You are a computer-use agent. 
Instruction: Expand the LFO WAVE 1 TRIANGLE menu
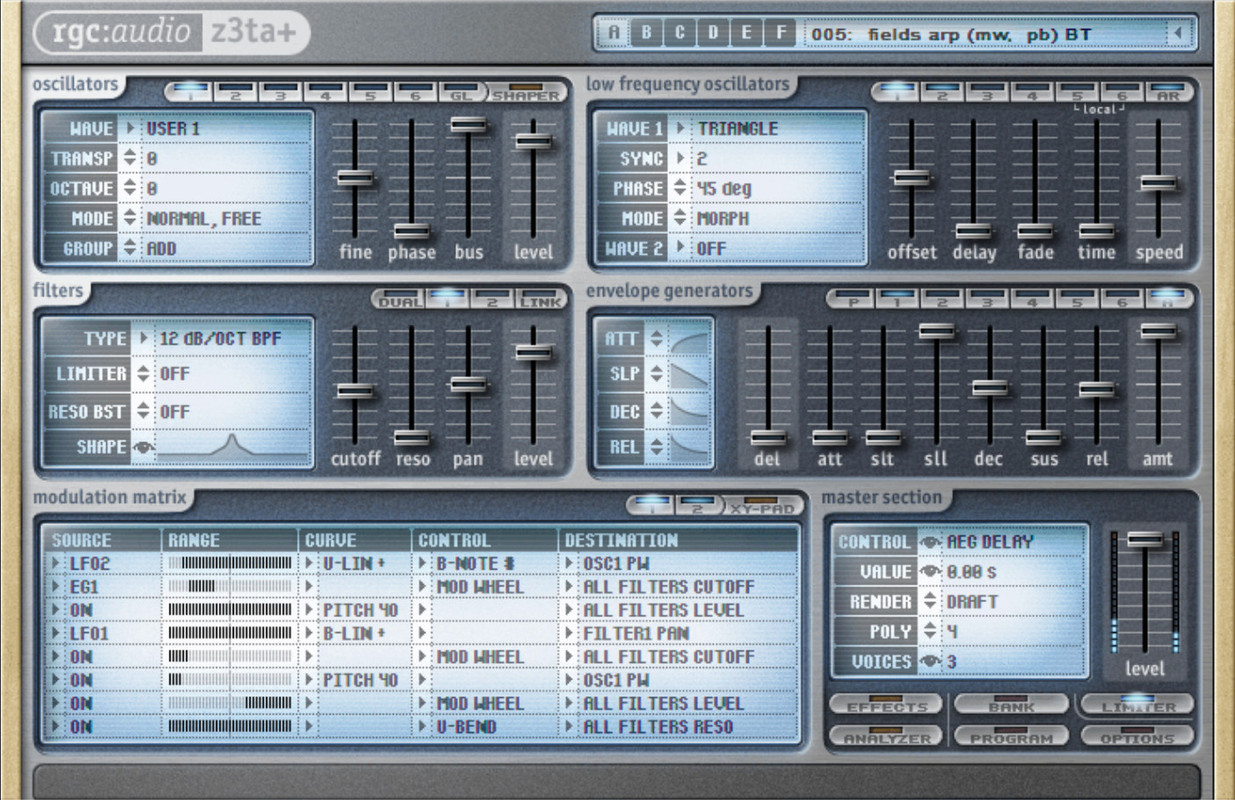(681, 129)
